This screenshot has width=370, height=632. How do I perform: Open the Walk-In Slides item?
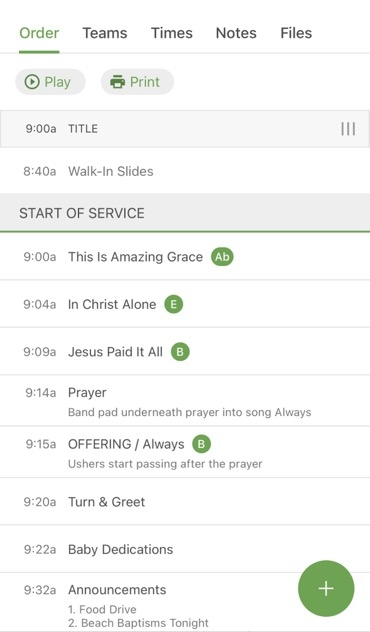pyautogui.click(x=185, y=171)
